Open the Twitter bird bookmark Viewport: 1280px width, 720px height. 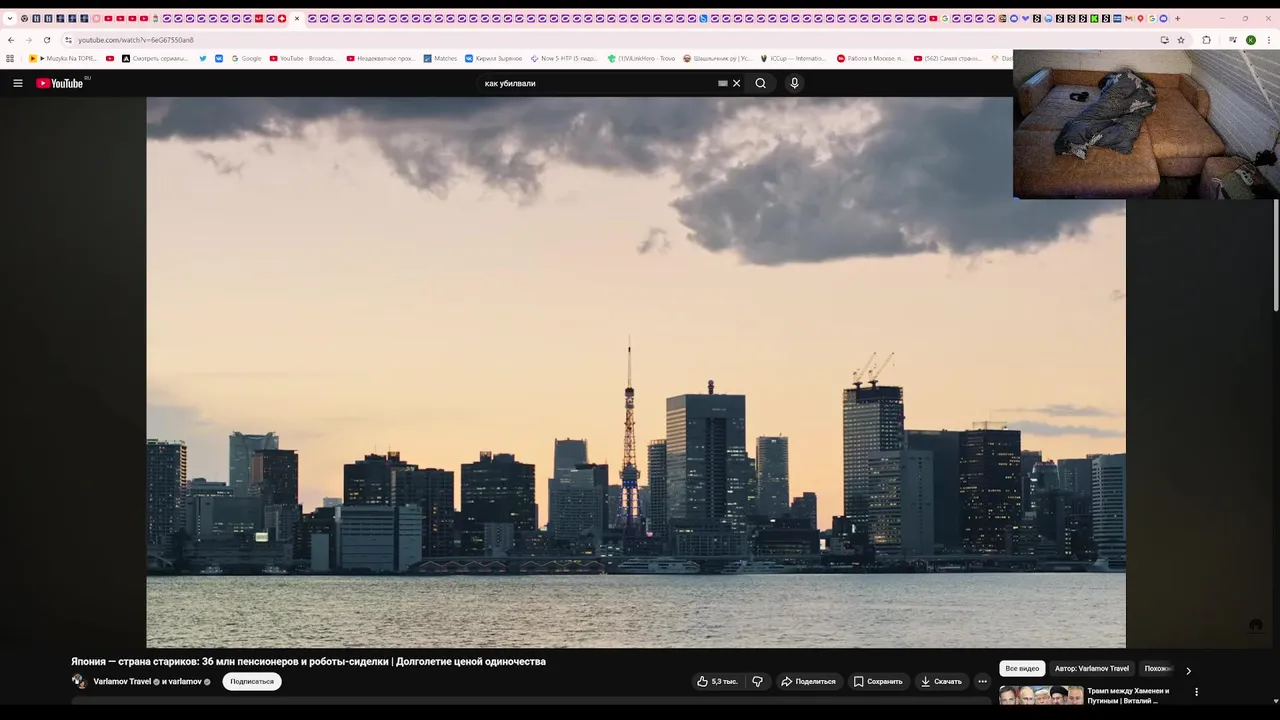click(203, 58)
